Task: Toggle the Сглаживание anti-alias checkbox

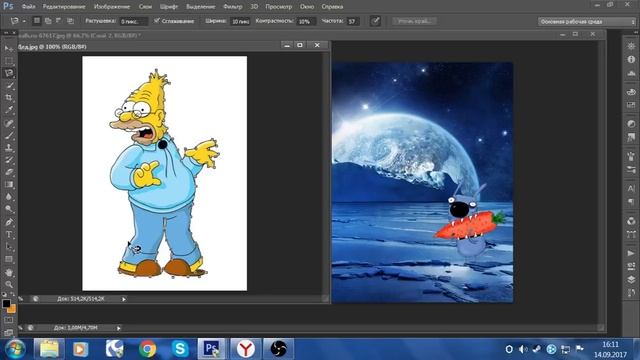Action: click(157, 21)
